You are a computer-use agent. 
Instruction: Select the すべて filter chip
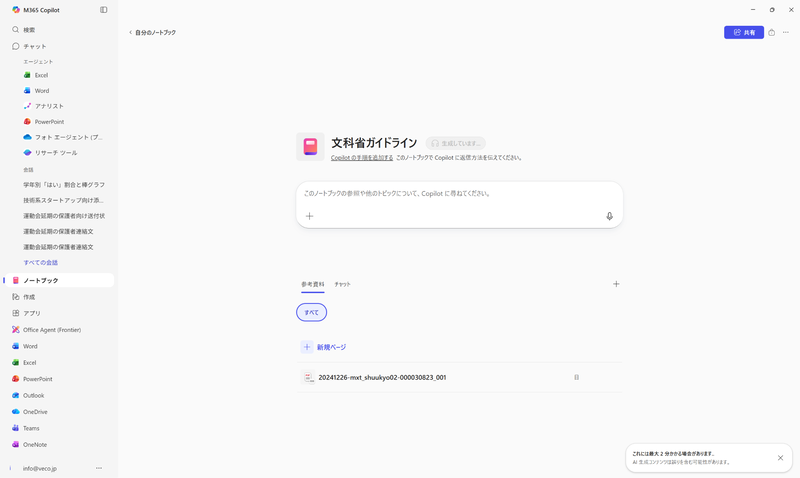pyautogui.click(x=311, y=312)
